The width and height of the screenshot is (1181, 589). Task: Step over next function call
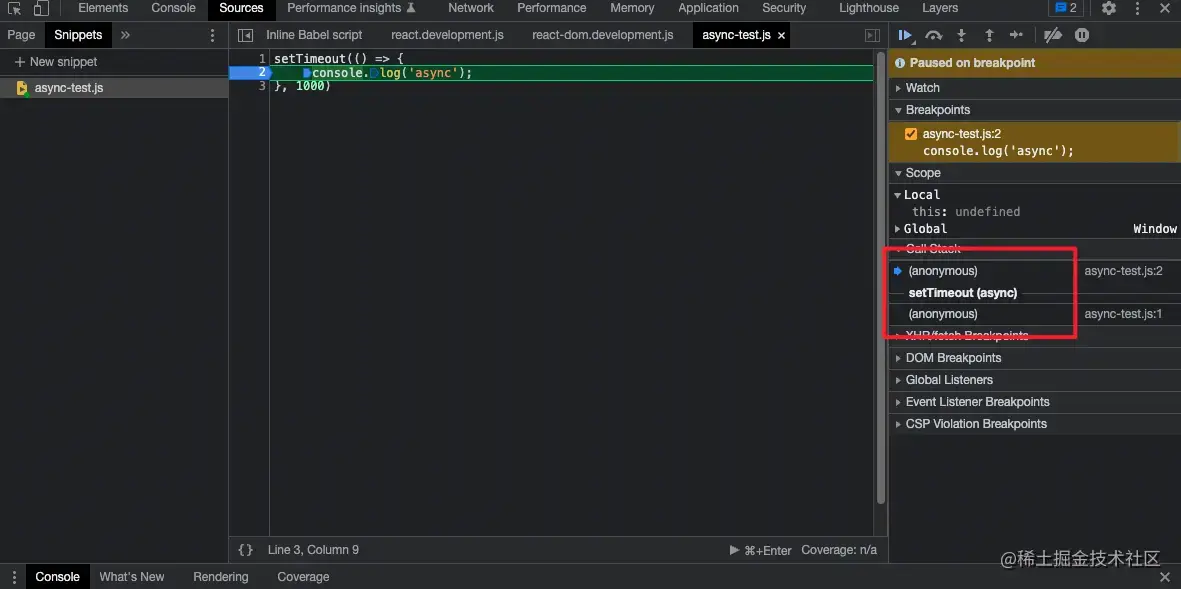click(x=934, y=35)
